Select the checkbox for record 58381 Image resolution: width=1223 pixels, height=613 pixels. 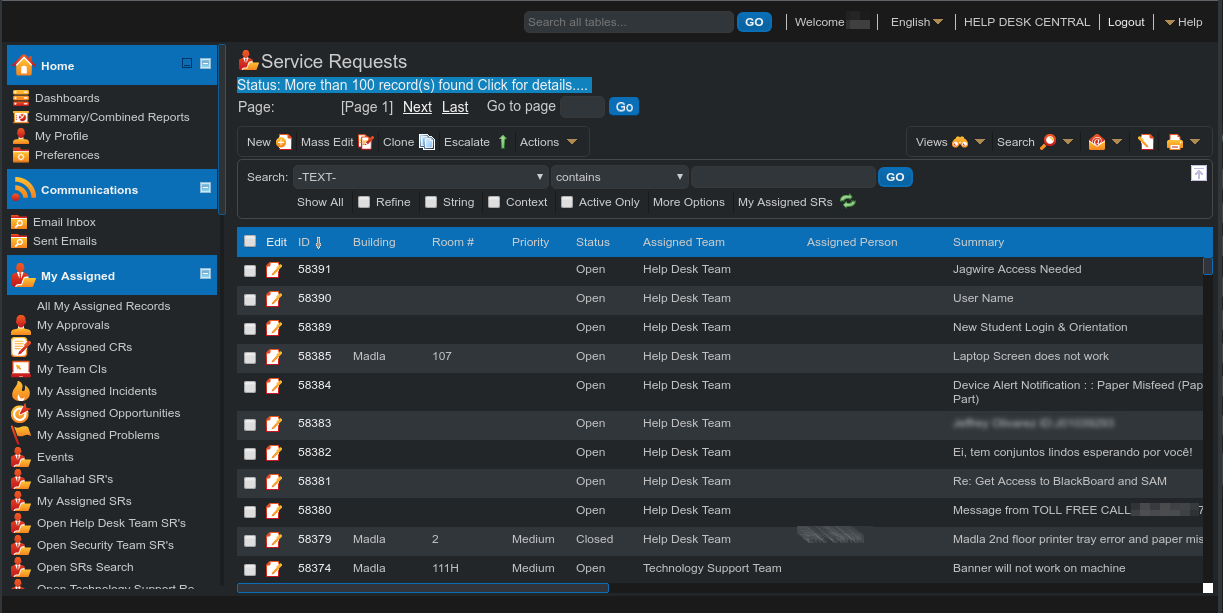click(250, 483)
